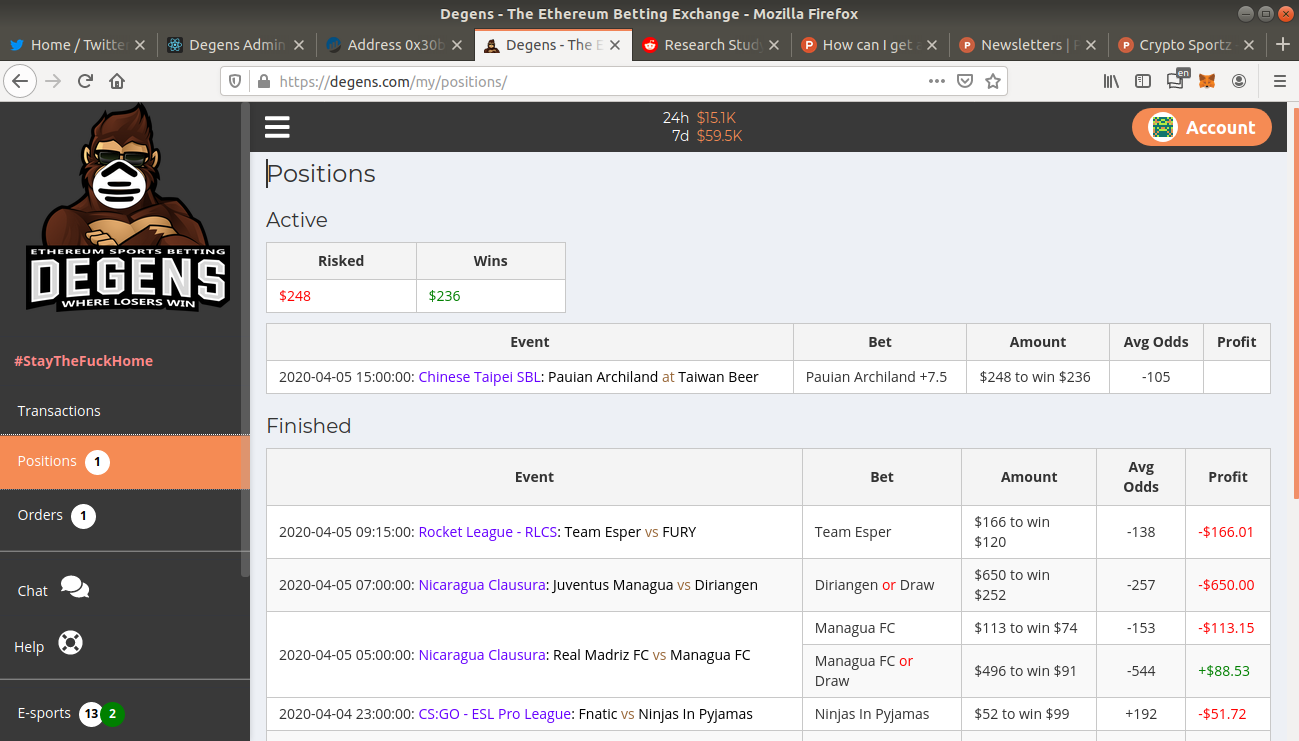
Task: Click the translation extension icon labeled en
Action: 1176,80
